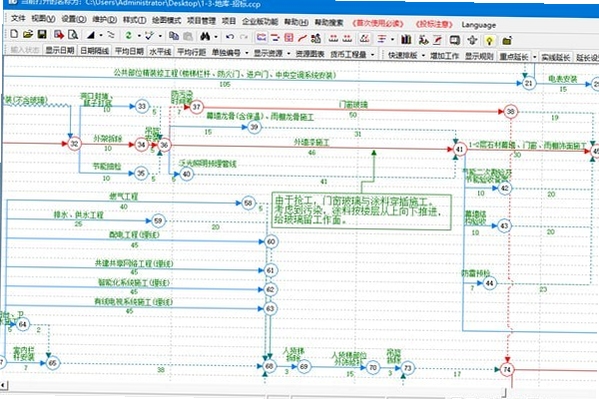Open dropdown arrow next to green refresh icon
599x399 pixels.
(x=139, y=36)
